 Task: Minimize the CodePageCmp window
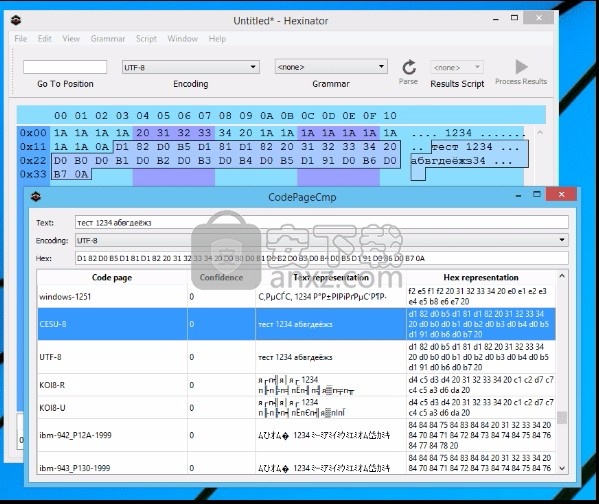518,195
